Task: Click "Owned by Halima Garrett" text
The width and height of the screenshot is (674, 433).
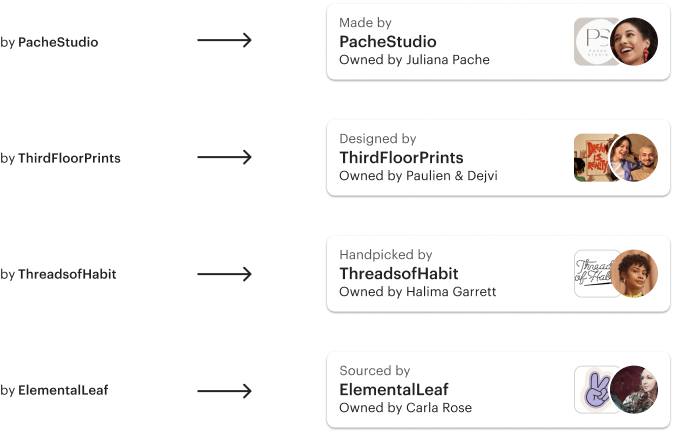Action: point(417,292)
